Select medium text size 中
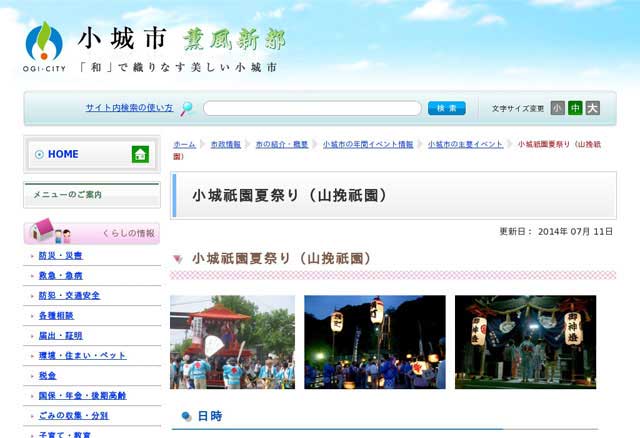 (x=575, y=108)
